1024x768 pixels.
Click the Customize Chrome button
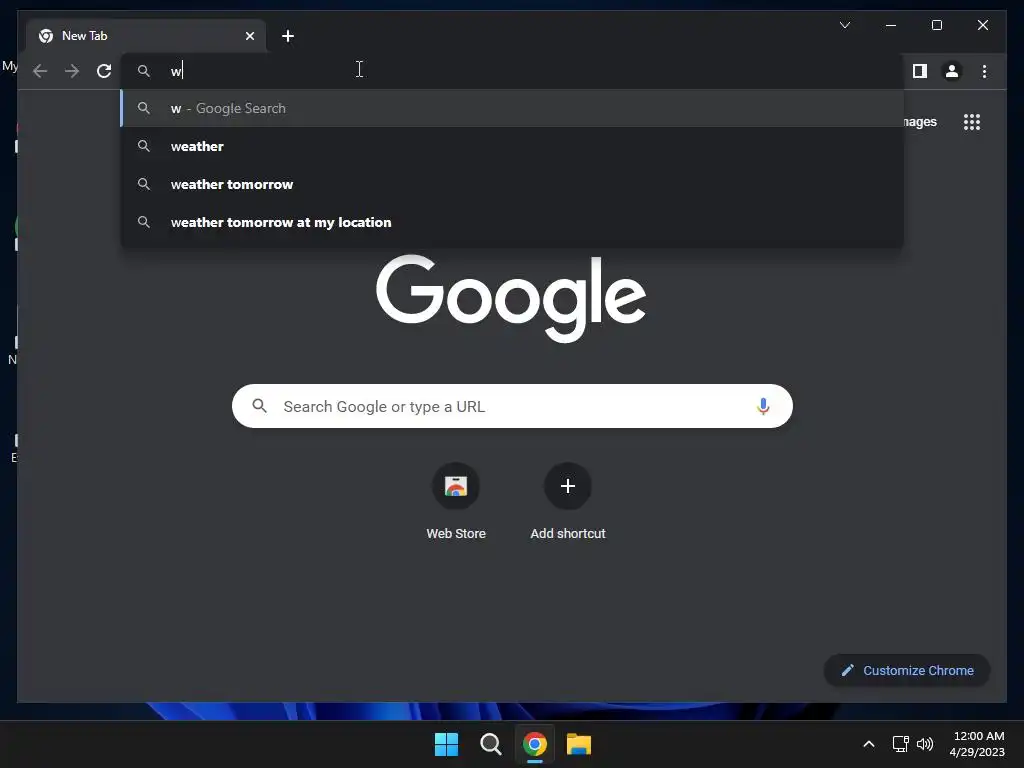[907, 670]
